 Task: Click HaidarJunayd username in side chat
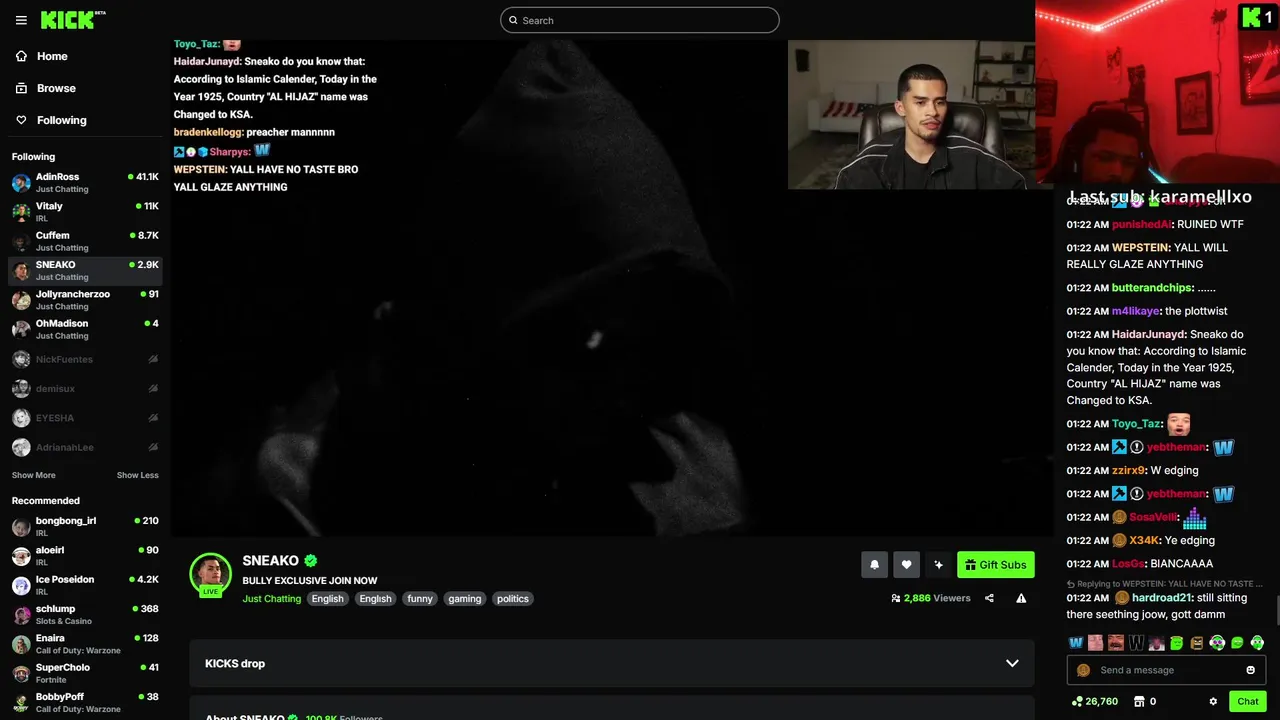tap(1149, 335)
